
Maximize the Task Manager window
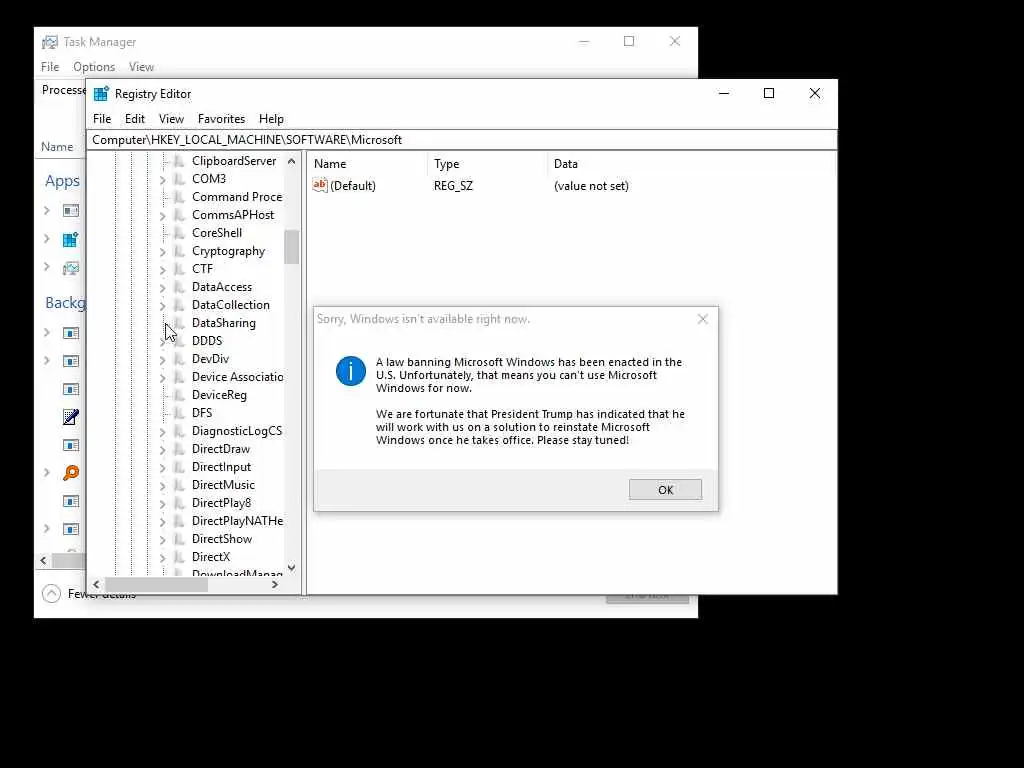629,41
